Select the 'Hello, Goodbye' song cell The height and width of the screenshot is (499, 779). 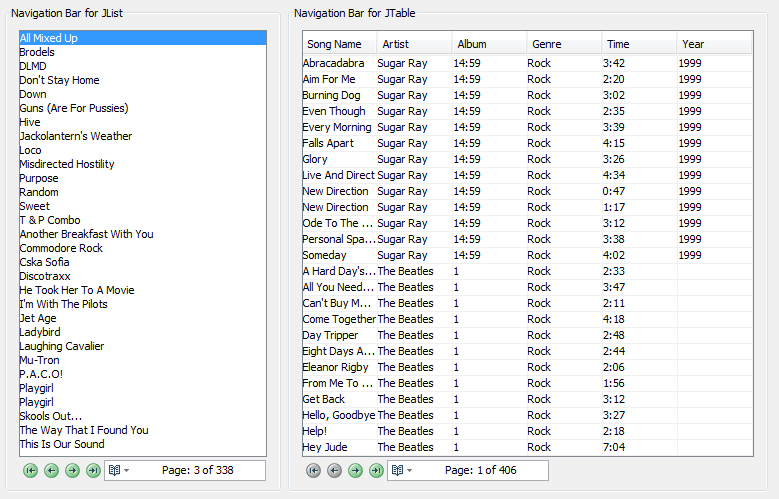click(x=339, y=415)
